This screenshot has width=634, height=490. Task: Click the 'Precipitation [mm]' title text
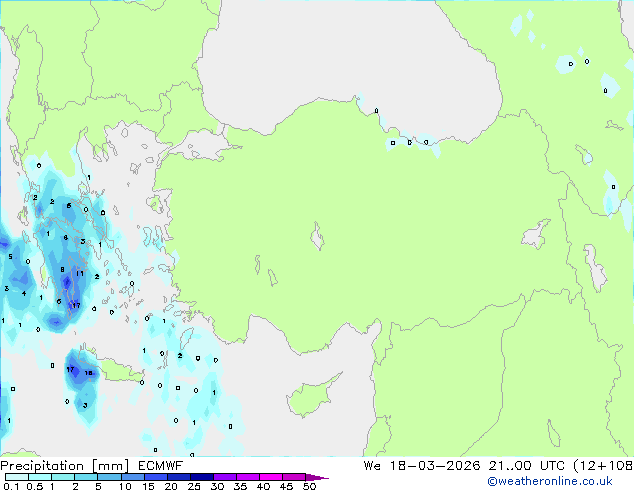[x=65, y=466]
